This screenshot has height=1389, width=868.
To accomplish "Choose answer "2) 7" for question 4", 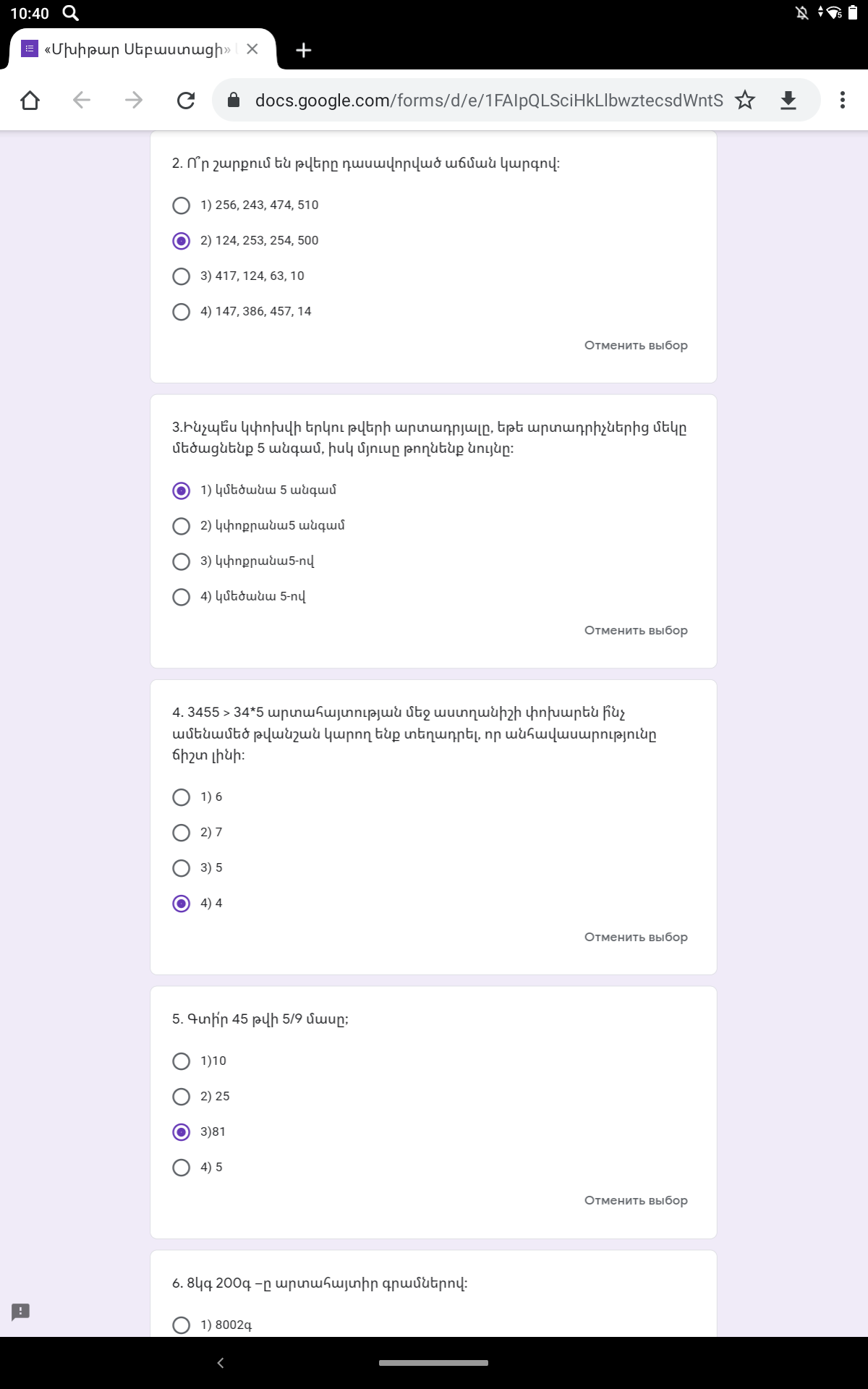I will pyautogui.click(x=182, y=833).
